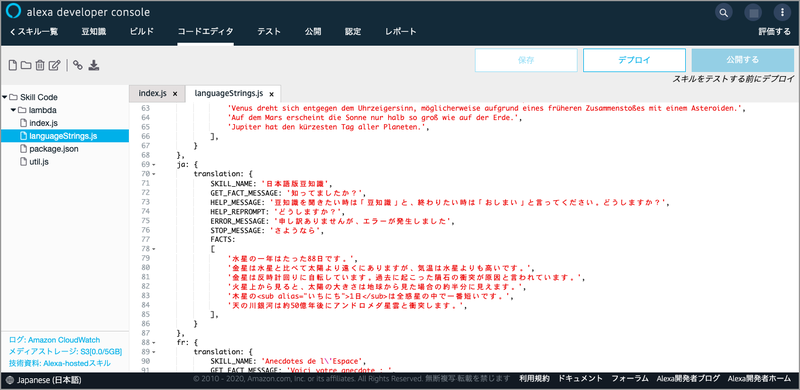Open Alexa開発者ブログ footer link
Screen dimensions: 800x390
pos(688,378)
